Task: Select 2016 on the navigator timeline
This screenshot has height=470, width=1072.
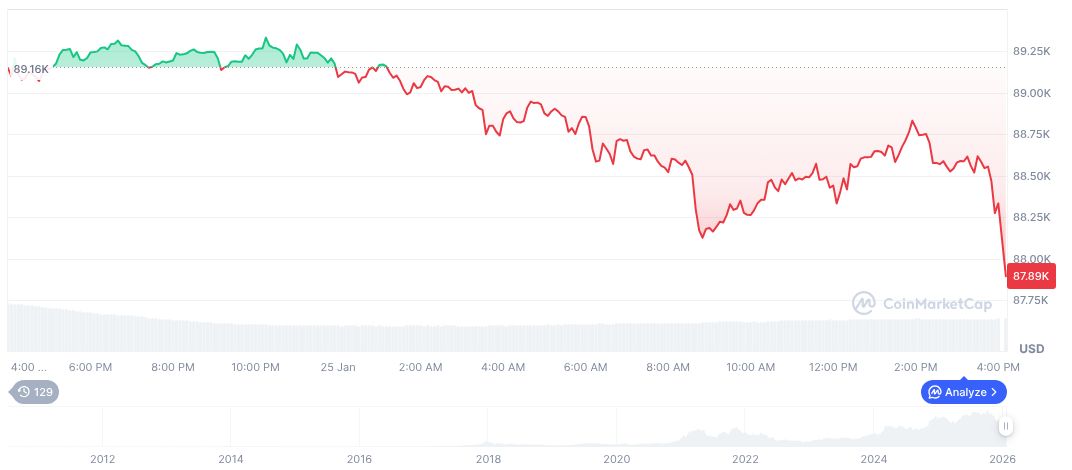Action: click(359, 459)
